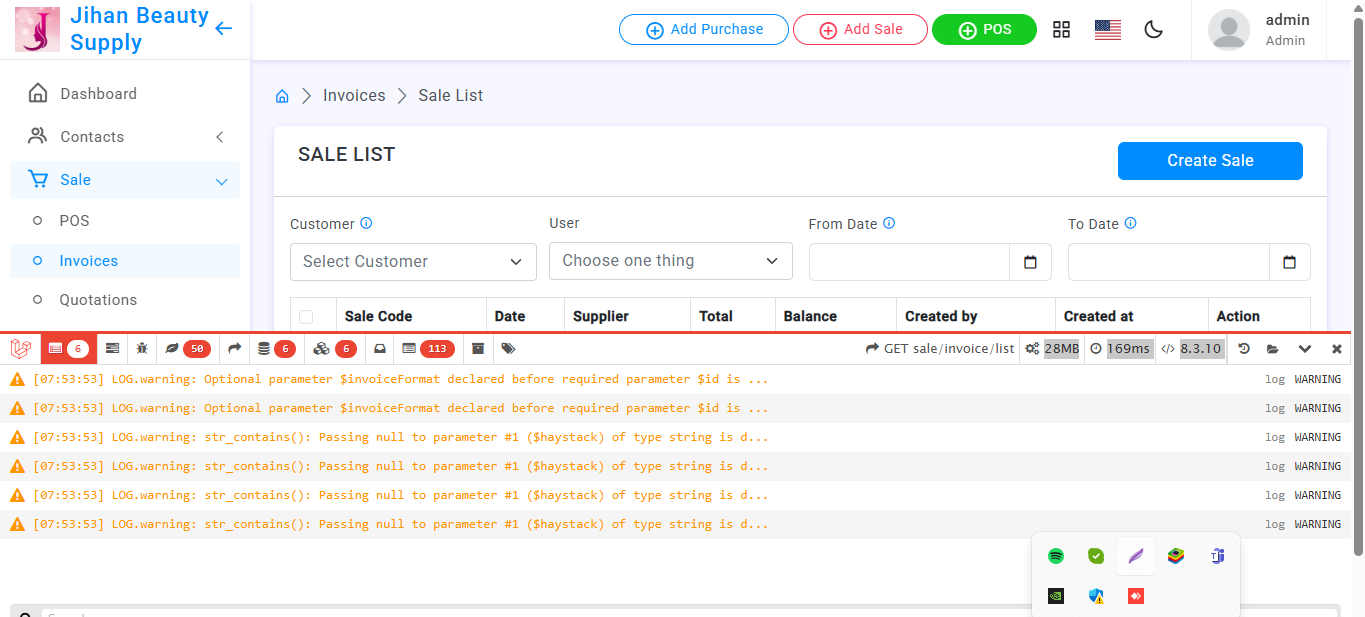
Task: Open the bug-icon Exceptions tab in debugbar
Action: pyautogui.click(x=142, y=349)
